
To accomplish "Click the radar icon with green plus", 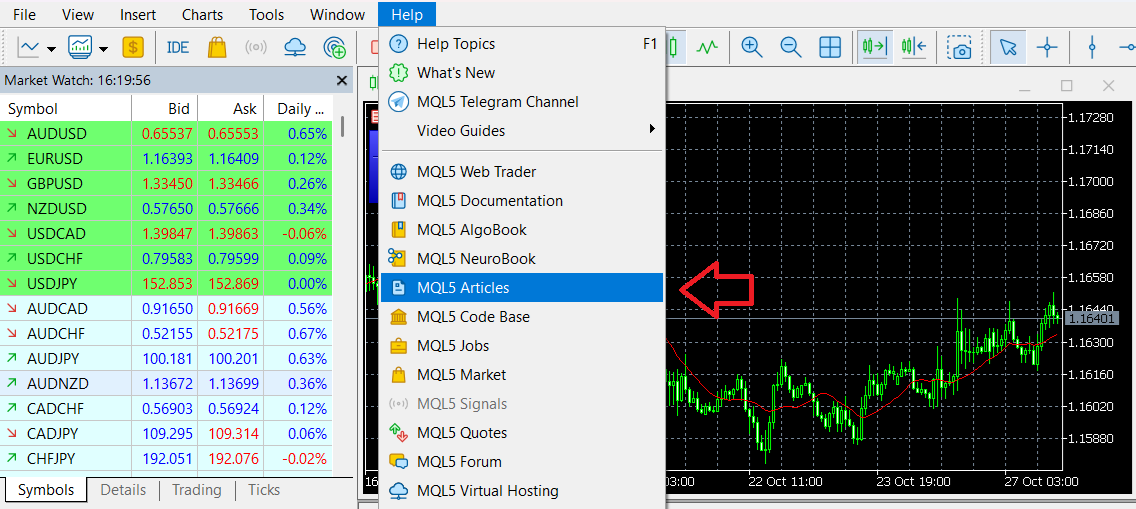I will 334,48.
